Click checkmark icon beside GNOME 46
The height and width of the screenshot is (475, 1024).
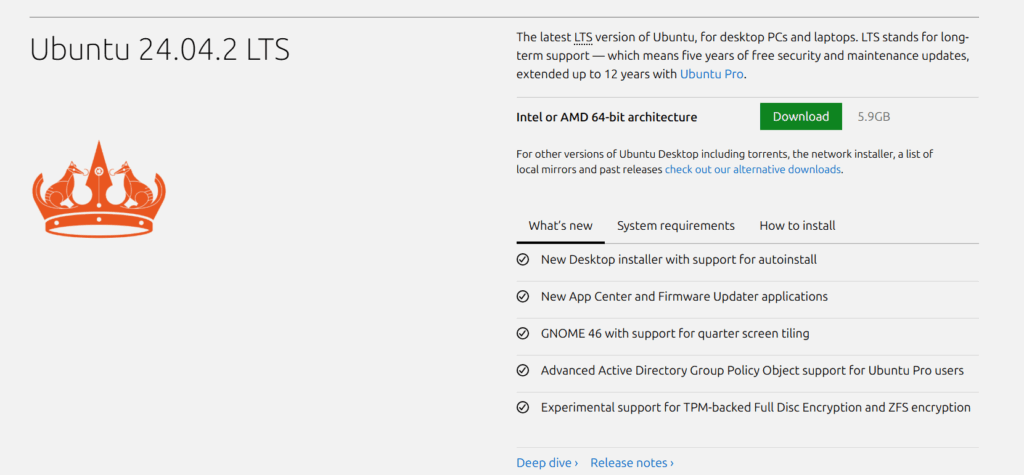click(x=522, y=333)
